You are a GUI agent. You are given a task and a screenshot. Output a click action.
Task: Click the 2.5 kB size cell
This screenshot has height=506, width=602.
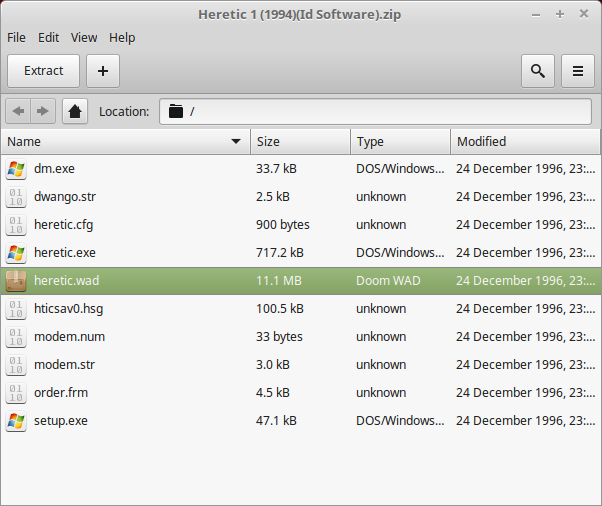click(273, 197)
